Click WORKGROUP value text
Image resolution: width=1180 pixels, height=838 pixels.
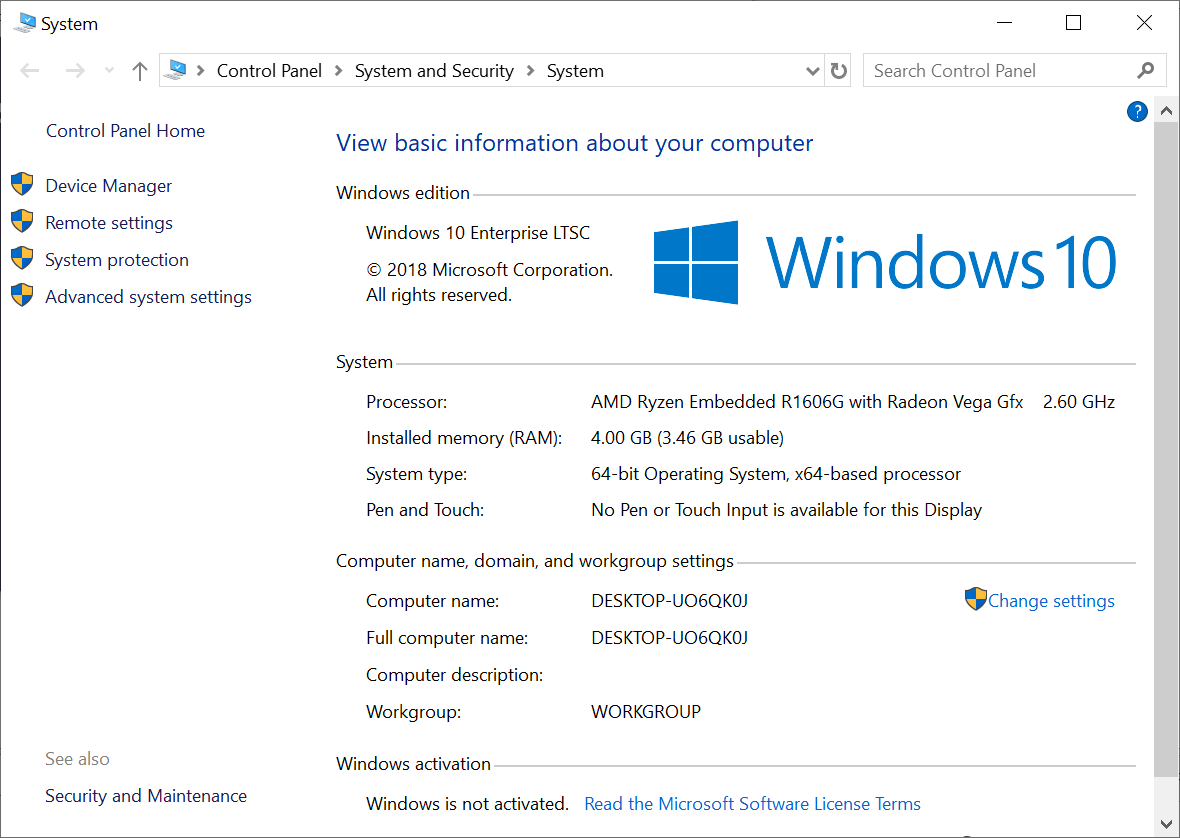646,712
